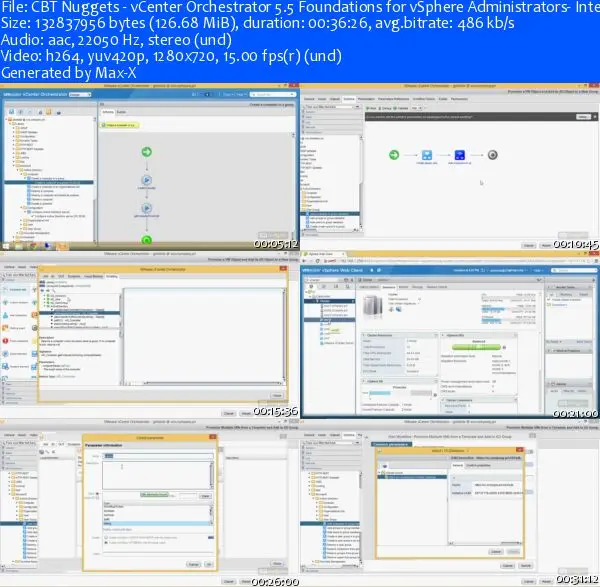The height and width of the screenshot is (587, 600).
Task: Select the highlighted action row in the 00:15:36 dialog
Action: click(x=80, y=313)
